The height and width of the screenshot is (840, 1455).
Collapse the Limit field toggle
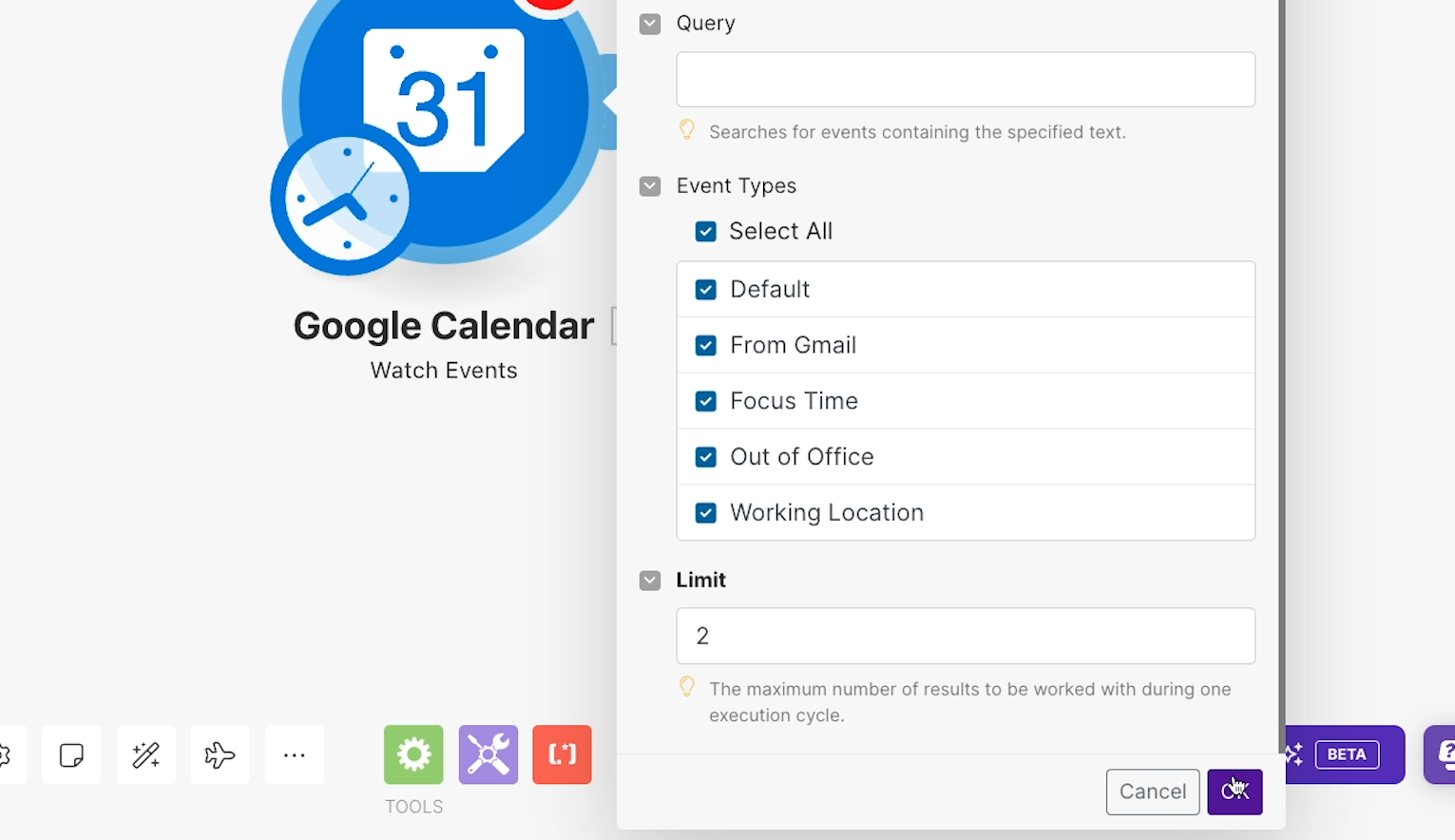click(650, 581)
